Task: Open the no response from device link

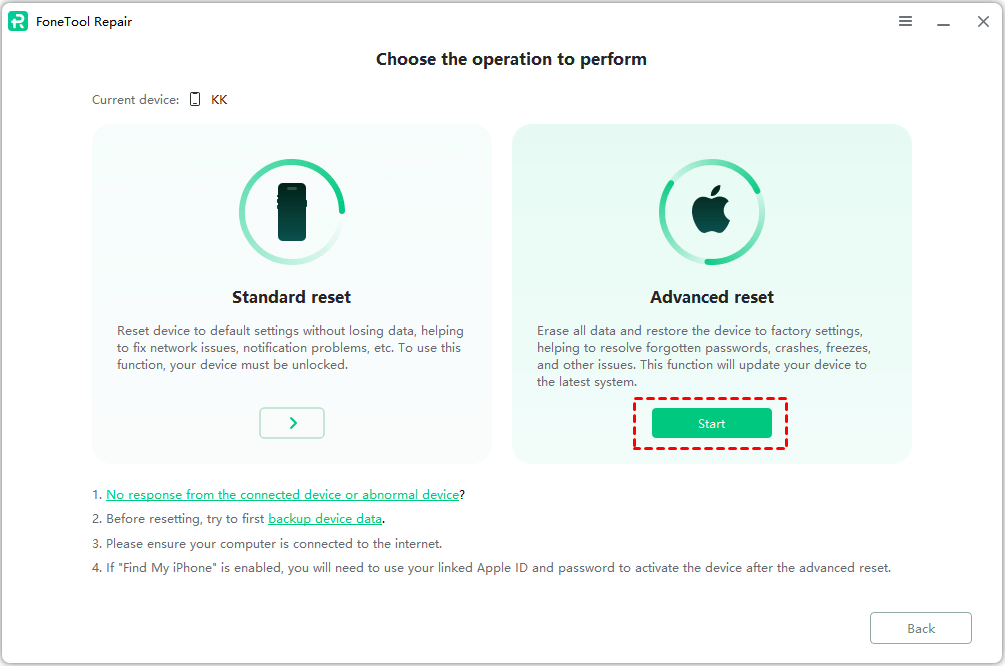Action: coord(282,494)
